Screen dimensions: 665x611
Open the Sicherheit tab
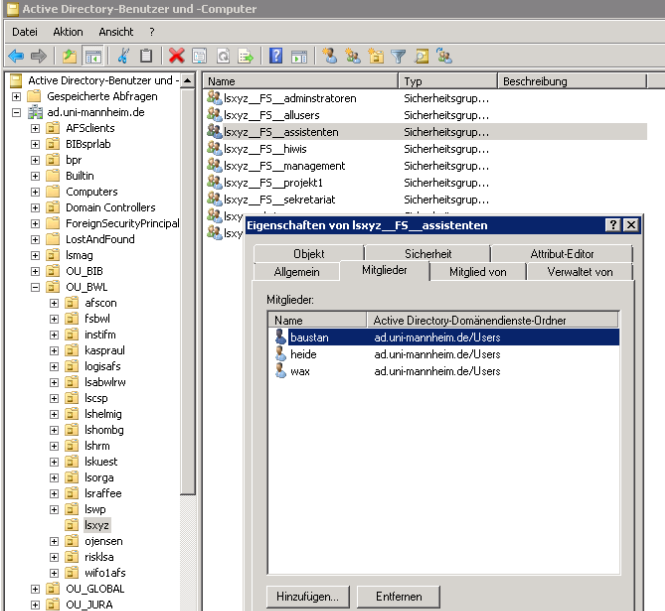pos(428,254)
